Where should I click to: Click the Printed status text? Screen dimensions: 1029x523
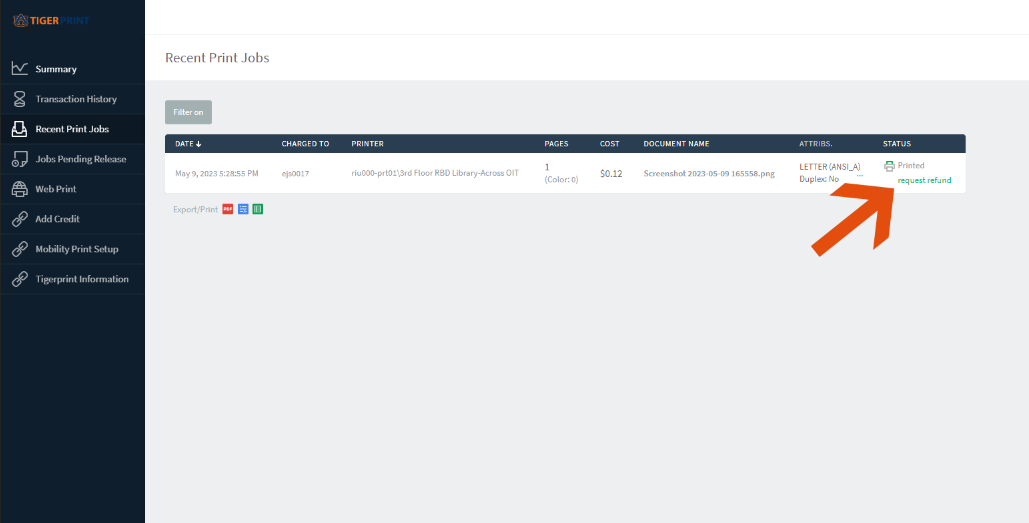pos(911,166)
